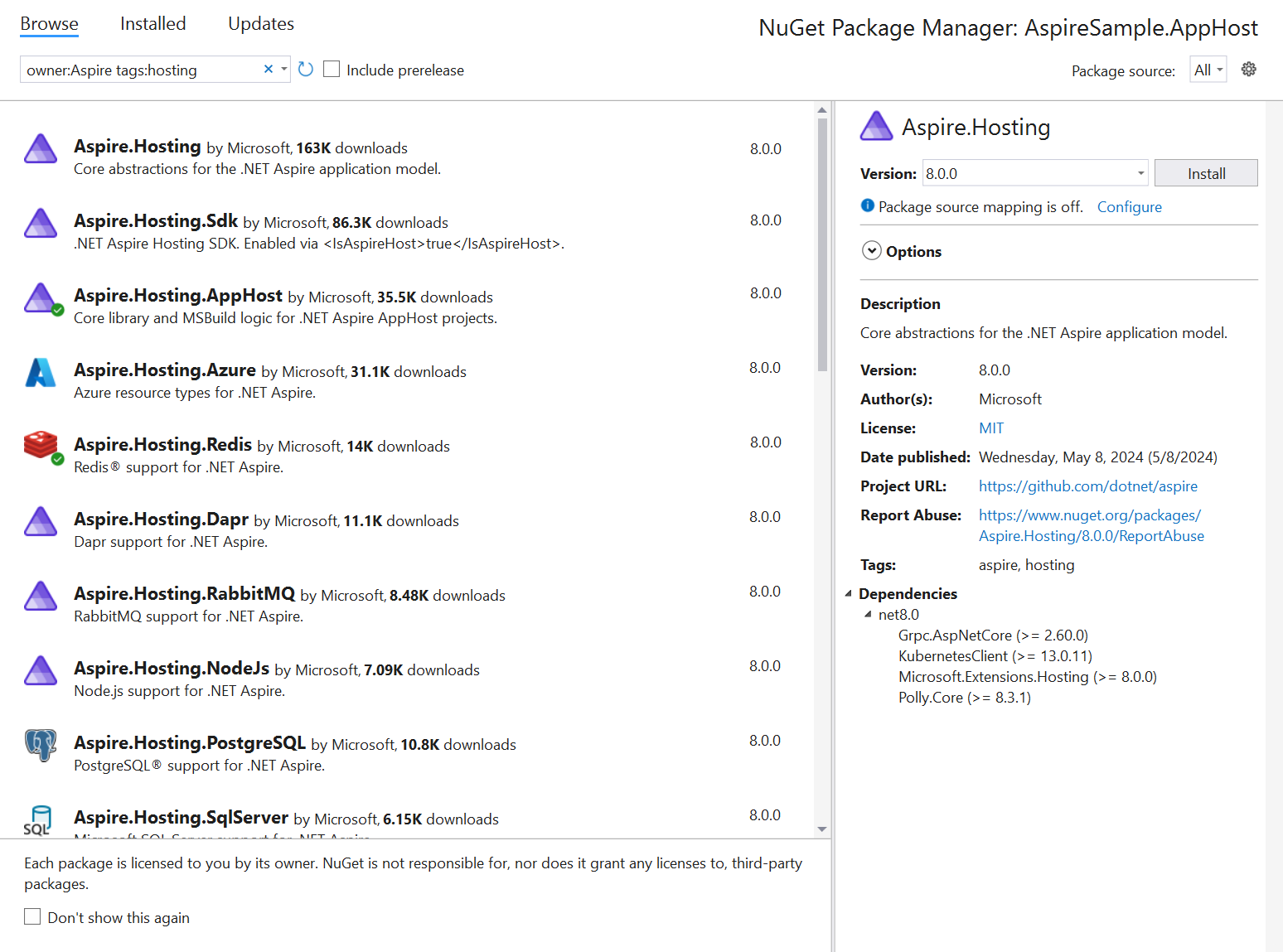Open NuGet package source settings gear
Image resolution: width=1283 pixels, height=952 pixels.
[1249, 69]
